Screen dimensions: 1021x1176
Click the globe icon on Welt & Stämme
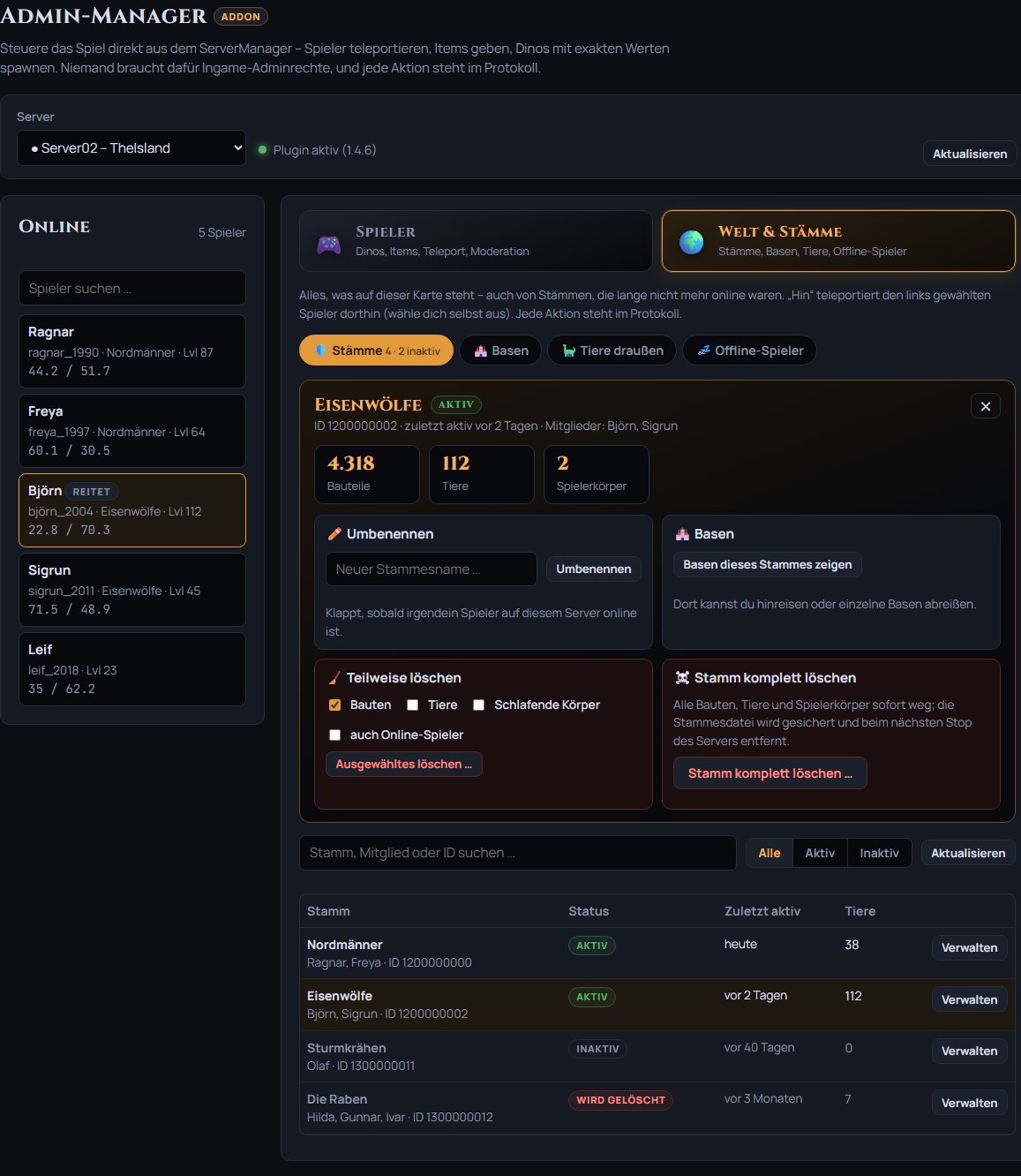692,241
